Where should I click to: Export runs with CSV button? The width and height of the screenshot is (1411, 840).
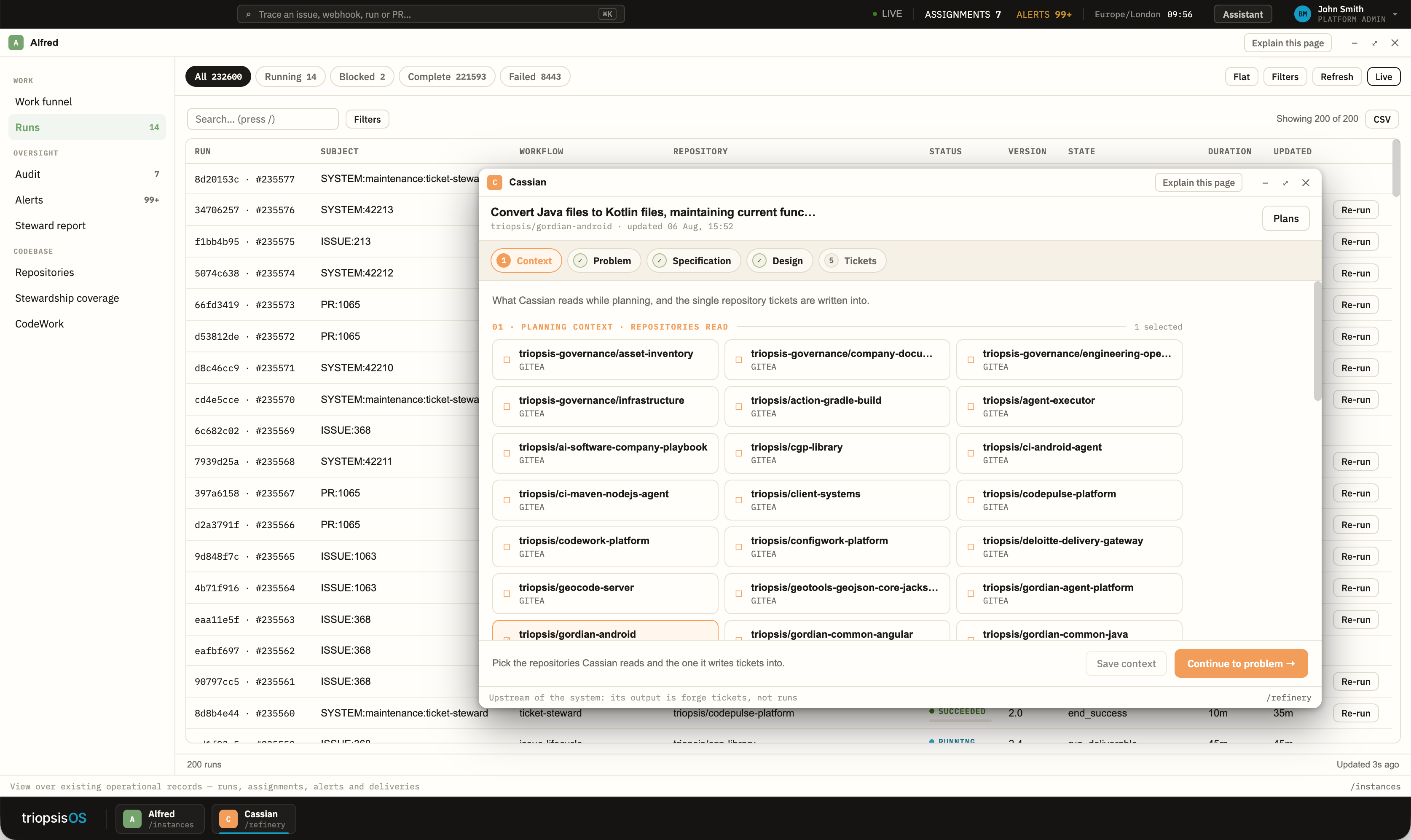point(1381,119)
